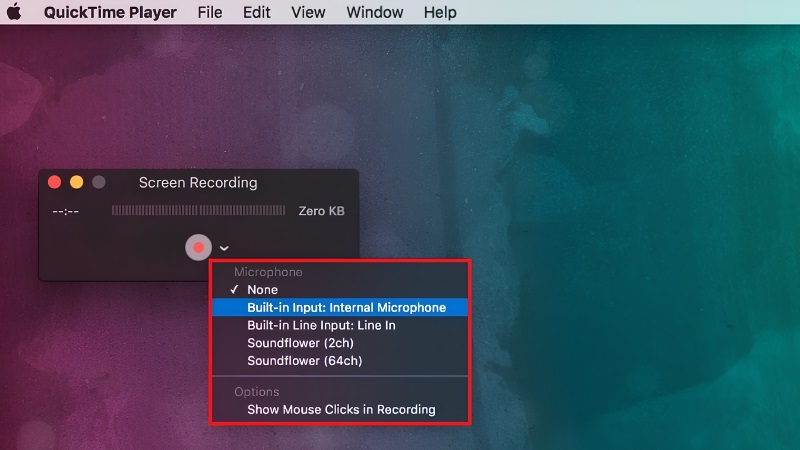Click the Screen Recording window title
Image resolution: width=800 pixels, height=450 pixels.
(198, 183)
